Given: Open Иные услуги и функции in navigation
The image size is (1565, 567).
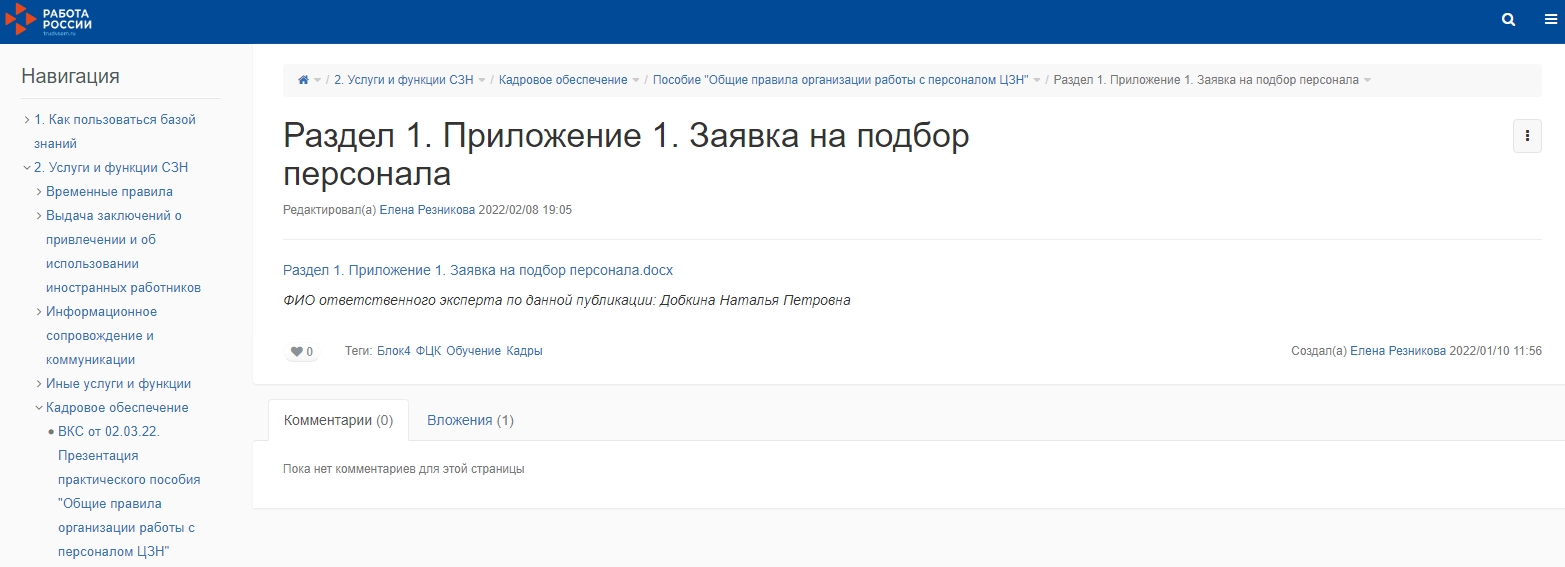Looking at the screenshot, I should point(118,384).
